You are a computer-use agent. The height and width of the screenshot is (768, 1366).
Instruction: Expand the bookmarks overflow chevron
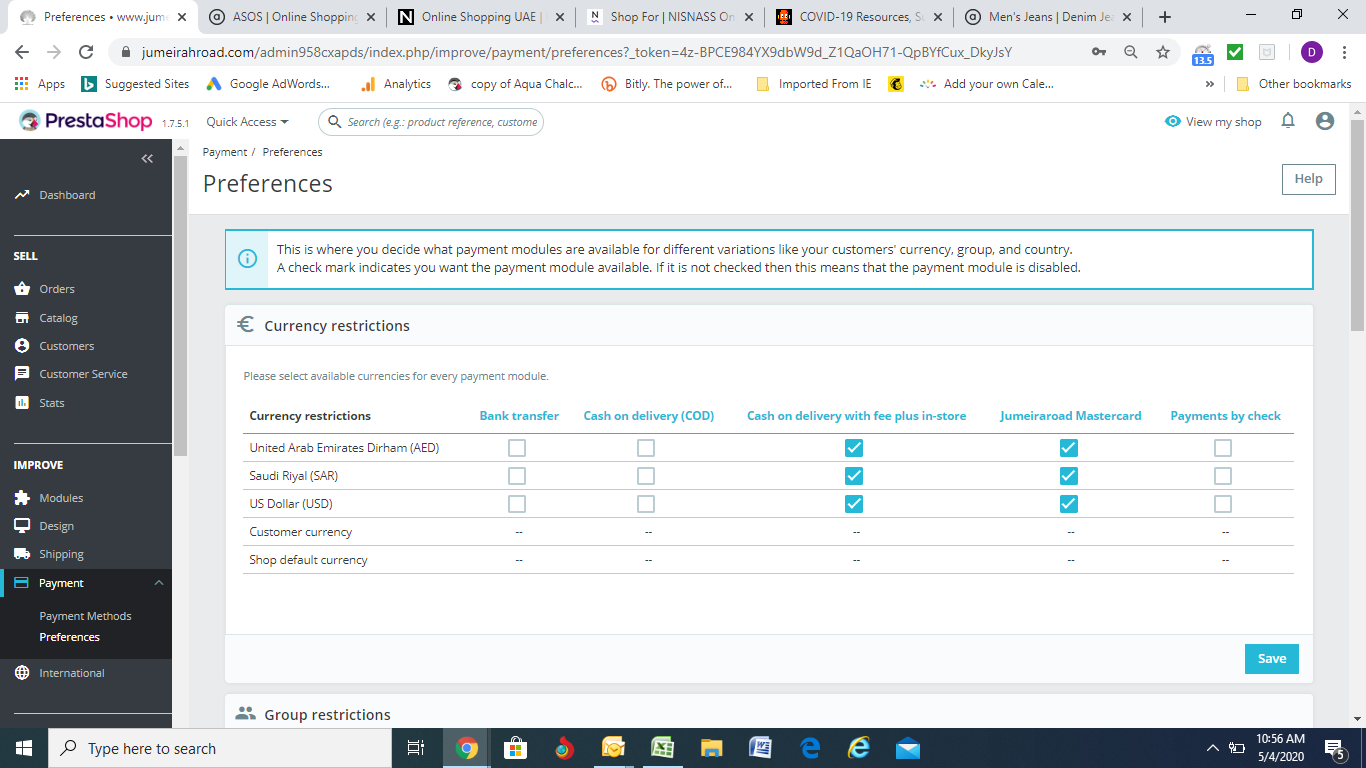click(1210, 84)
